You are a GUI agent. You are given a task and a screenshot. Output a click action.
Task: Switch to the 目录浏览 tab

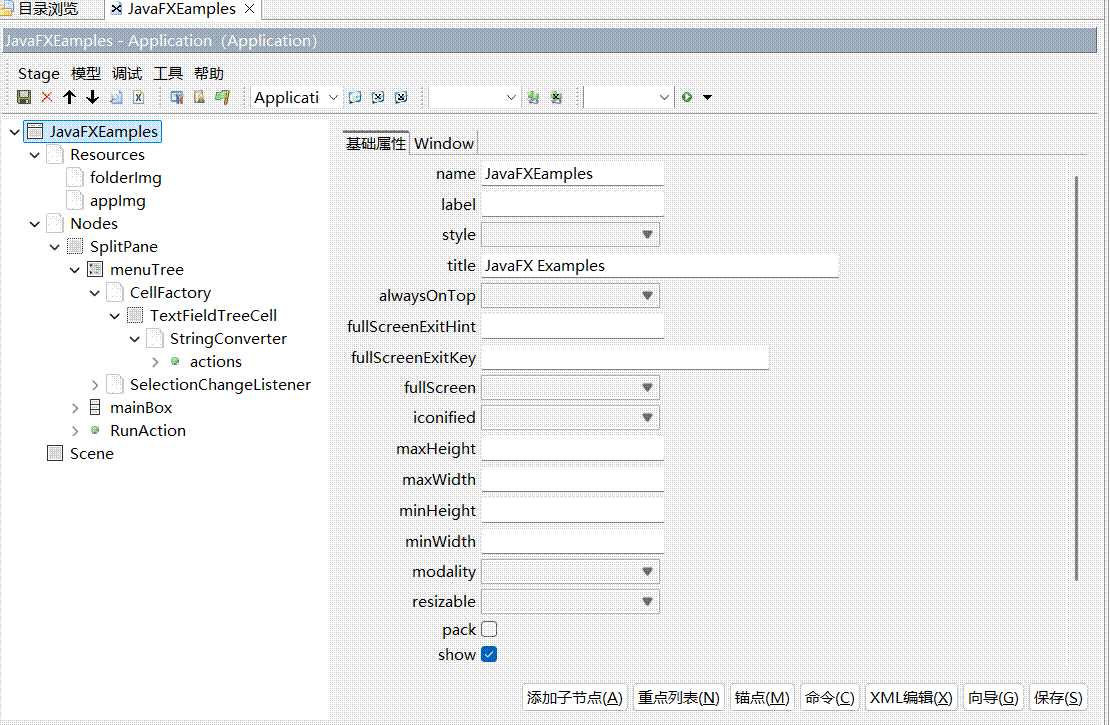(x=47, y=9)
